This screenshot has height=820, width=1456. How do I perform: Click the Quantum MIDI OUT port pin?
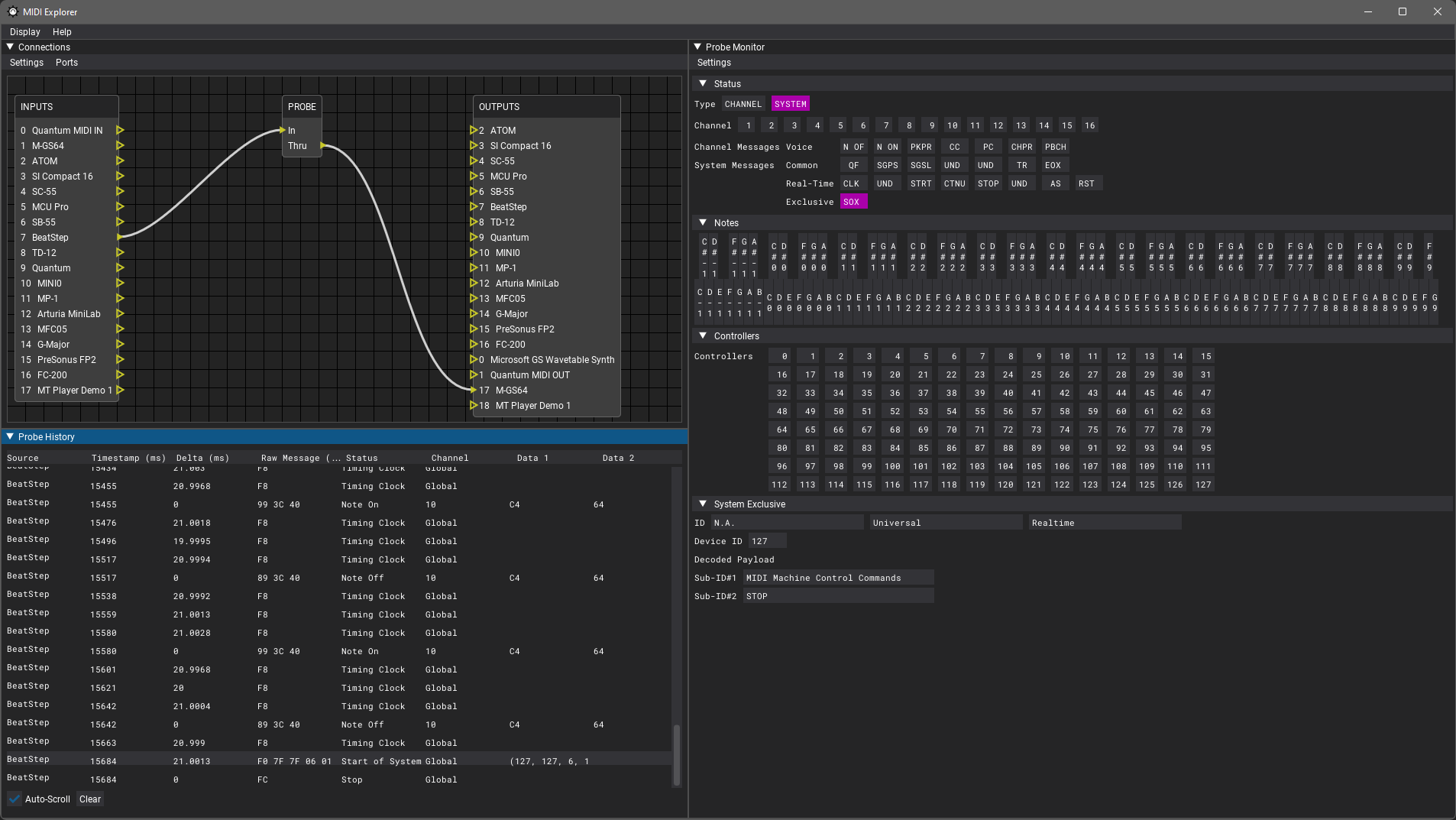point(474,374)
